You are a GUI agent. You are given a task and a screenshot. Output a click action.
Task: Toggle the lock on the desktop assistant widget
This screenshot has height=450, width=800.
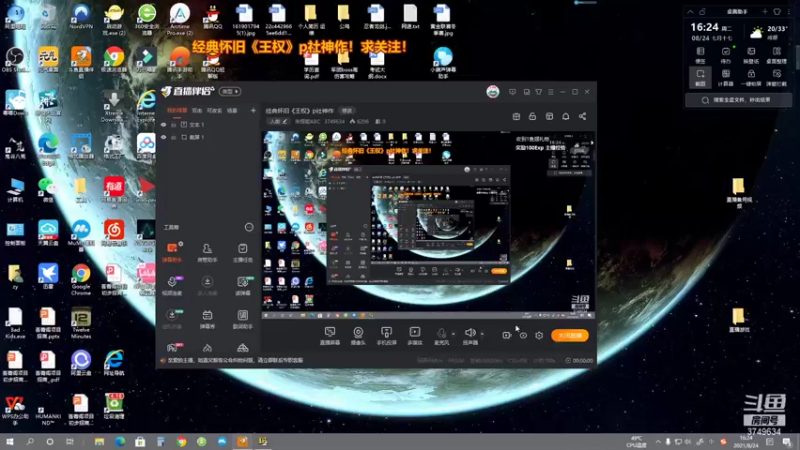click(703, 12)
